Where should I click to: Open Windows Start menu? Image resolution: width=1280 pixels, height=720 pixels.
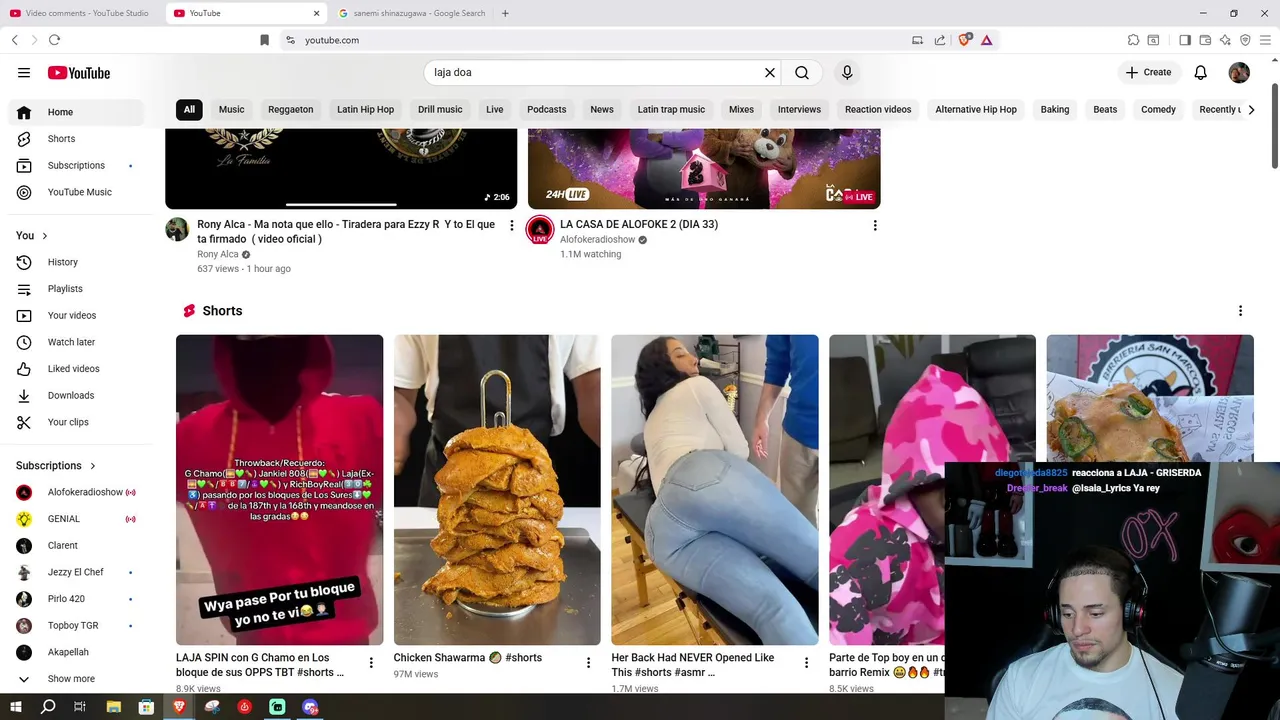[x=16, y=707]
